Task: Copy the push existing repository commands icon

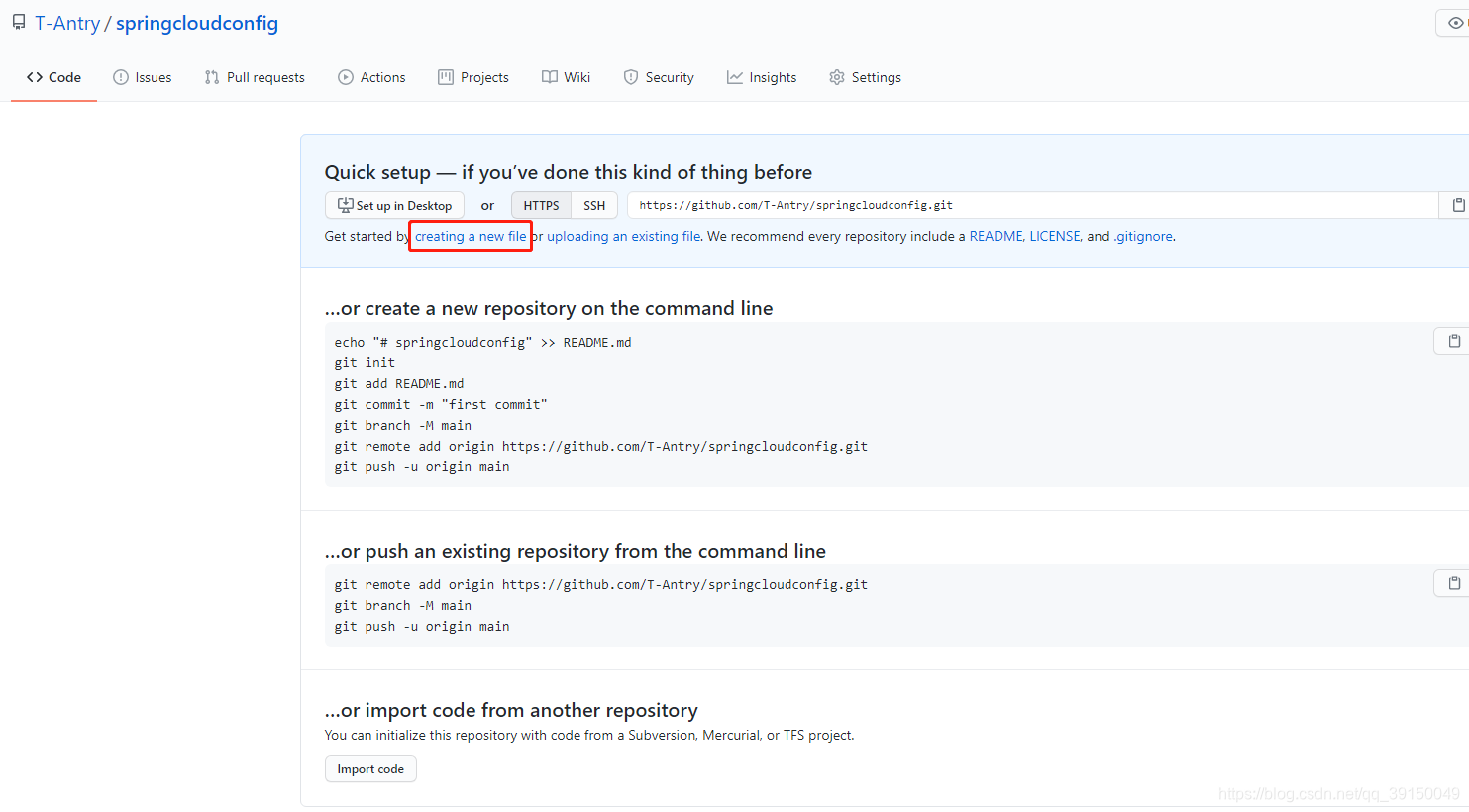Action: coord(1453,583)
